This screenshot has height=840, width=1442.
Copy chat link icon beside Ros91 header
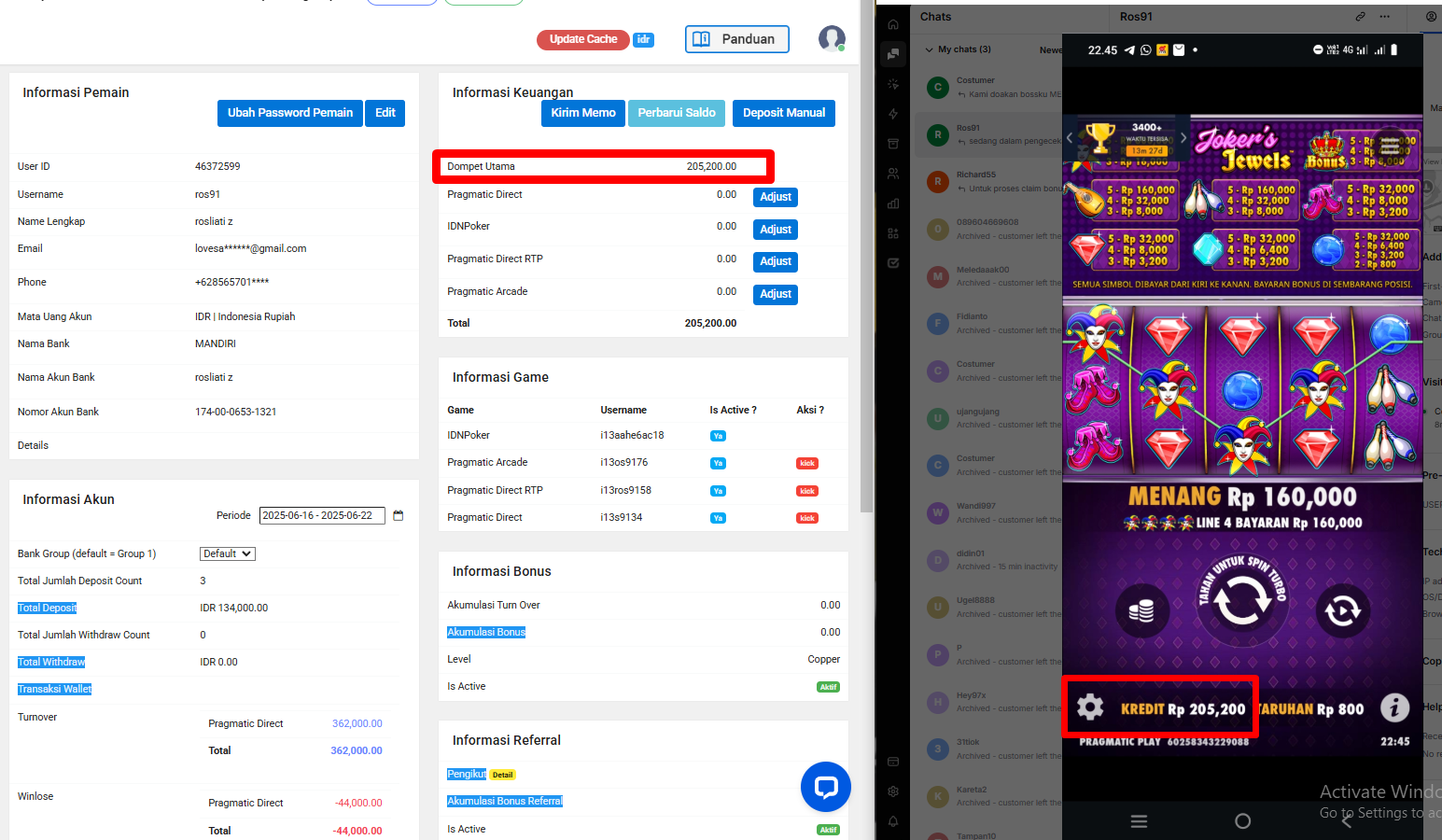[x=1360, y=17]
